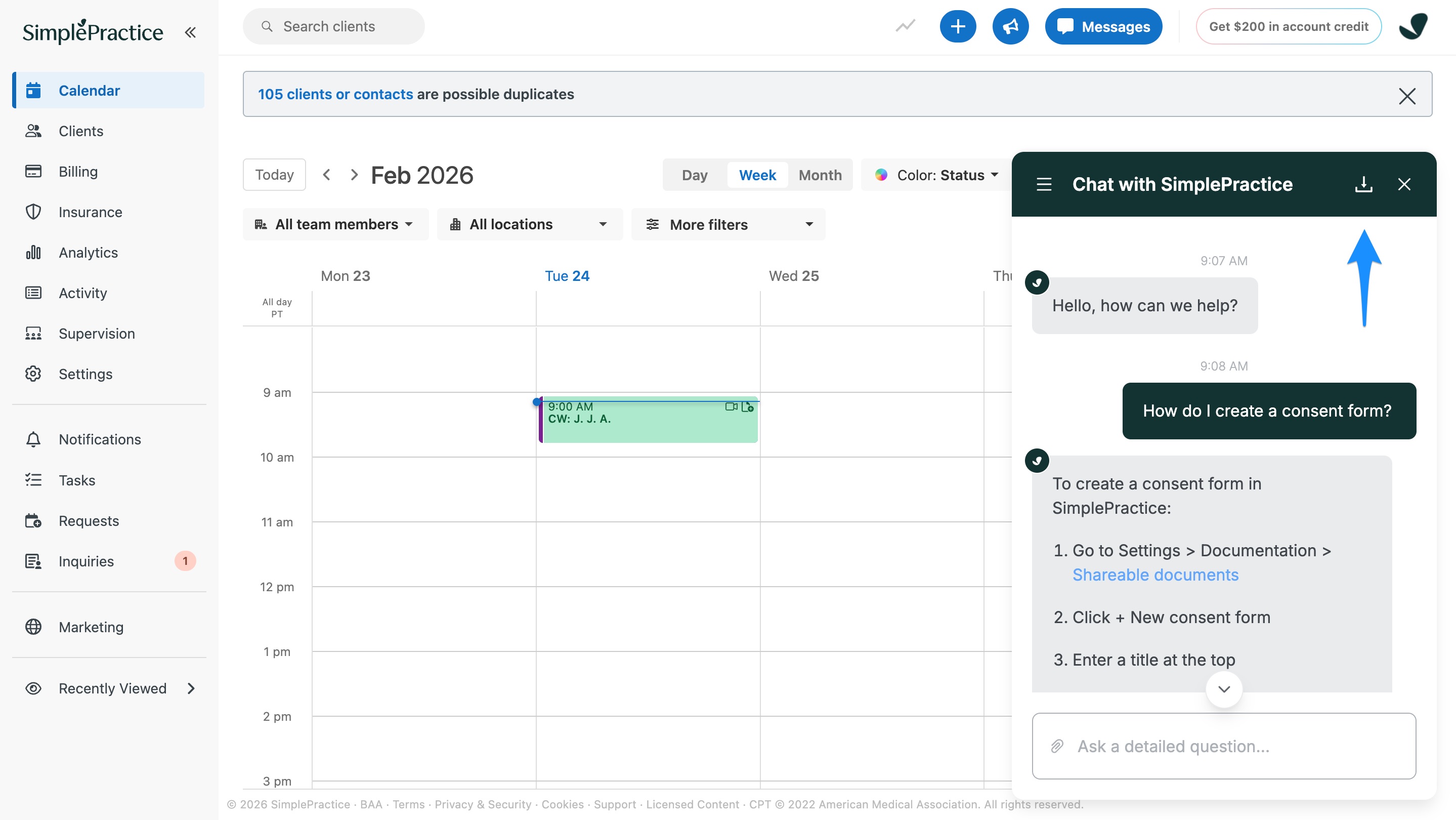The width and height of the screenshot is (1456, 820).
Task: Open the 105 clients or contacts link
Action: click(x=335, y=95)
